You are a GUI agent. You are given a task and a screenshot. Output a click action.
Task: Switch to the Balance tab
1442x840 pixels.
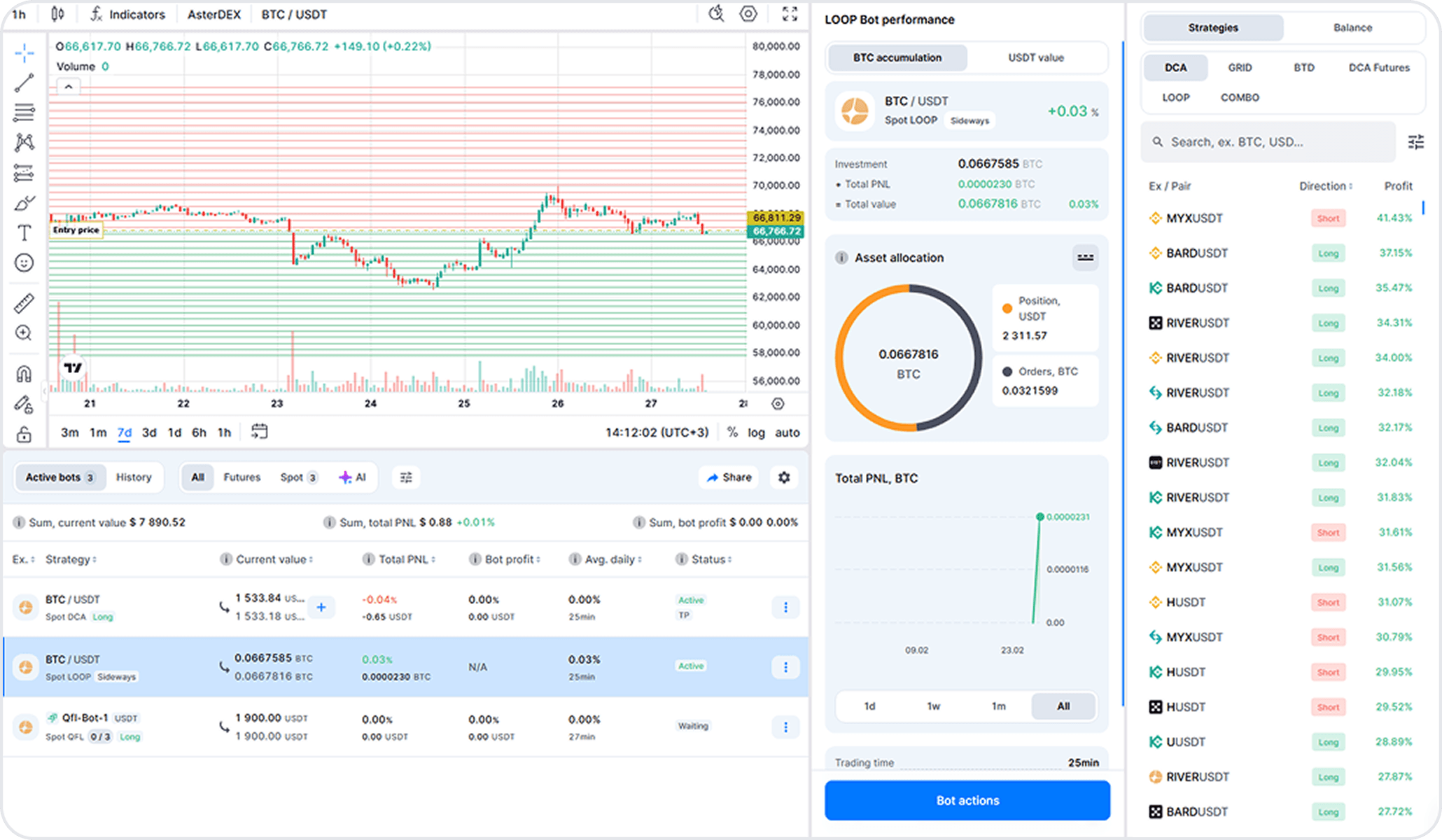[x=1352, y=28]
